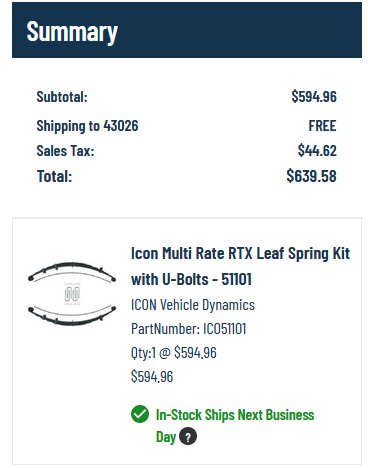
Task: Click the $639.58 Total amount
Action: 311,176
